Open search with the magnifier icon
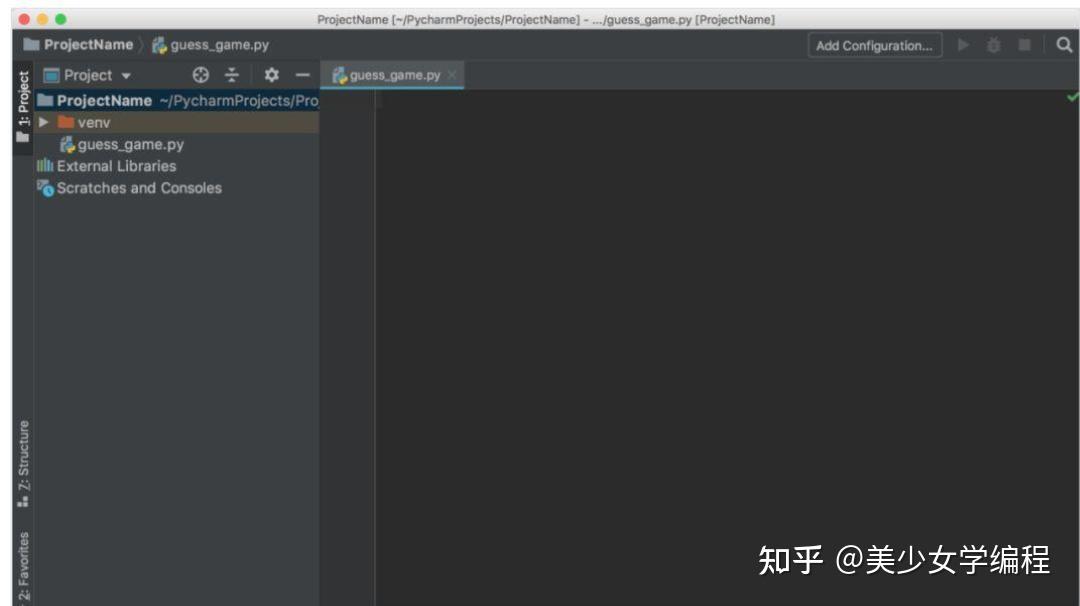The width and height of the screenshot is (1080, 606). [1065, 44]
